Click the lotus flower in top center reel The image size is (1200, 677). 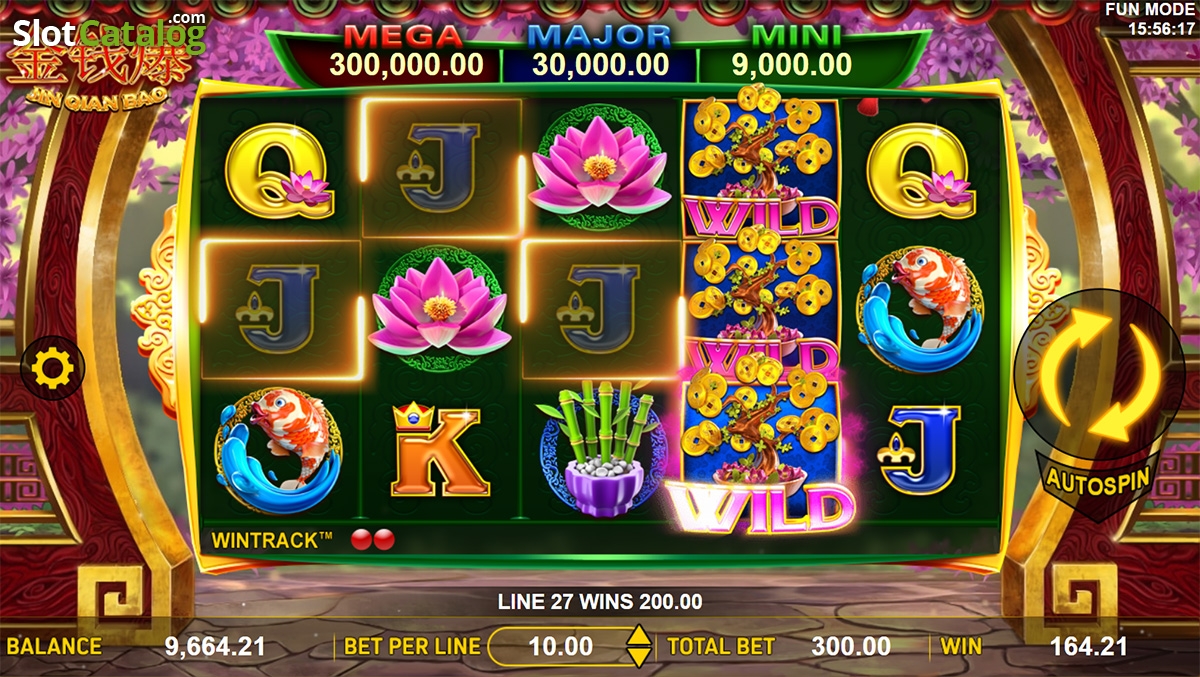coord(600,172)
